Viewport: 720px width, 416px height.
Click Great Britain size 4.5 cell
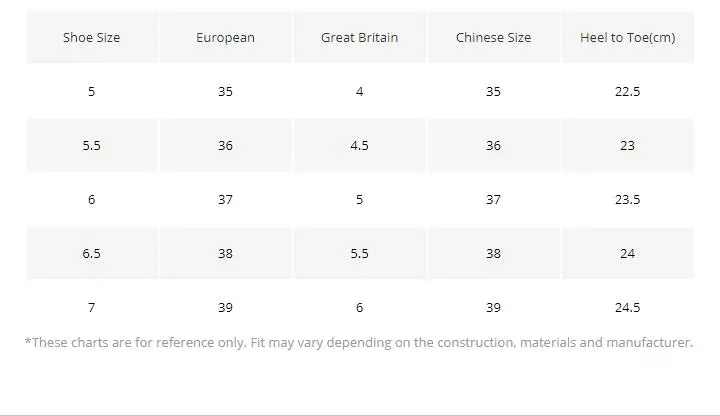(x=359, y=146)
